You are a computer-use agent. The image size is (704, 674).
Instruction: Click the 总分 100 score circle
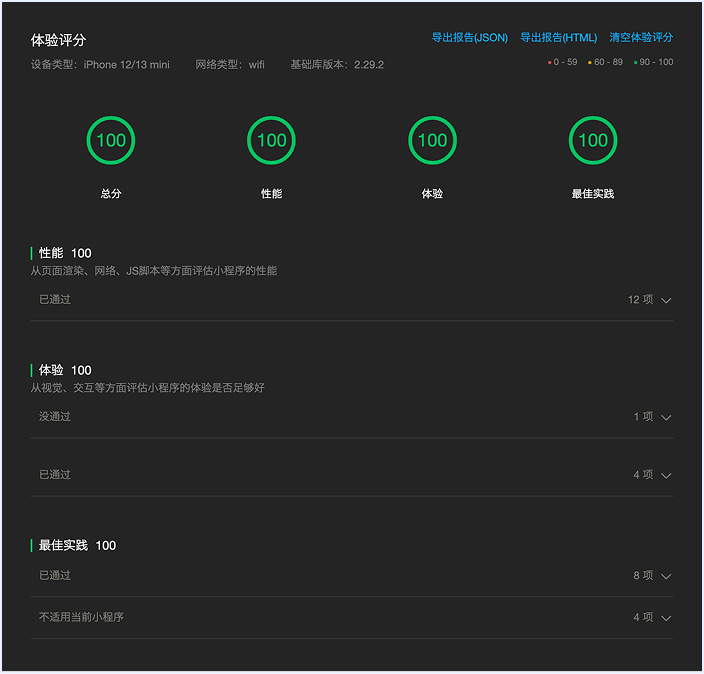coord(111,141)
